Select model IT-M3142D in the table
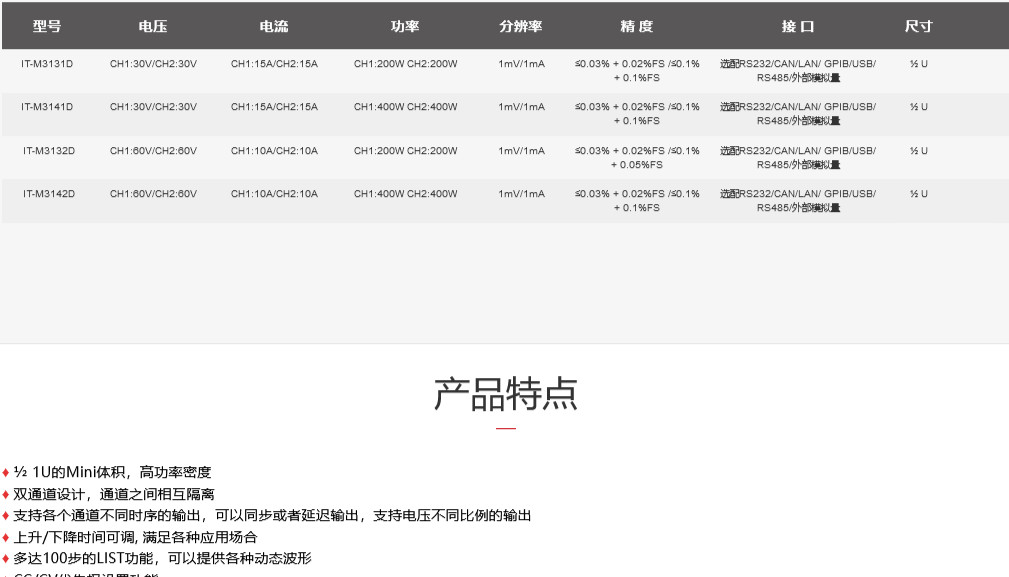The image size is (1009, 577). 49,194
